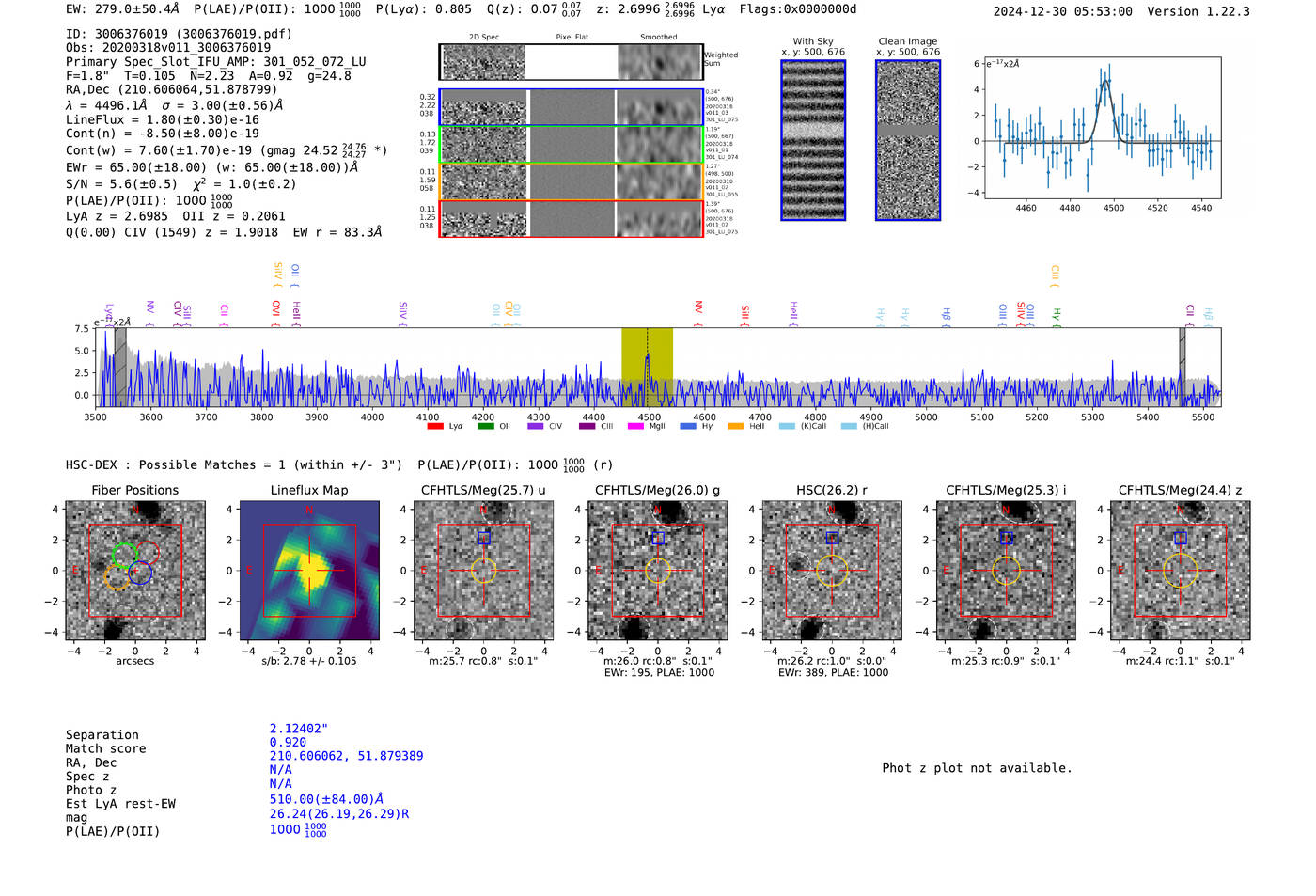Click the '2024-12-30 05:53:00' timestamp

(1063, 12)
